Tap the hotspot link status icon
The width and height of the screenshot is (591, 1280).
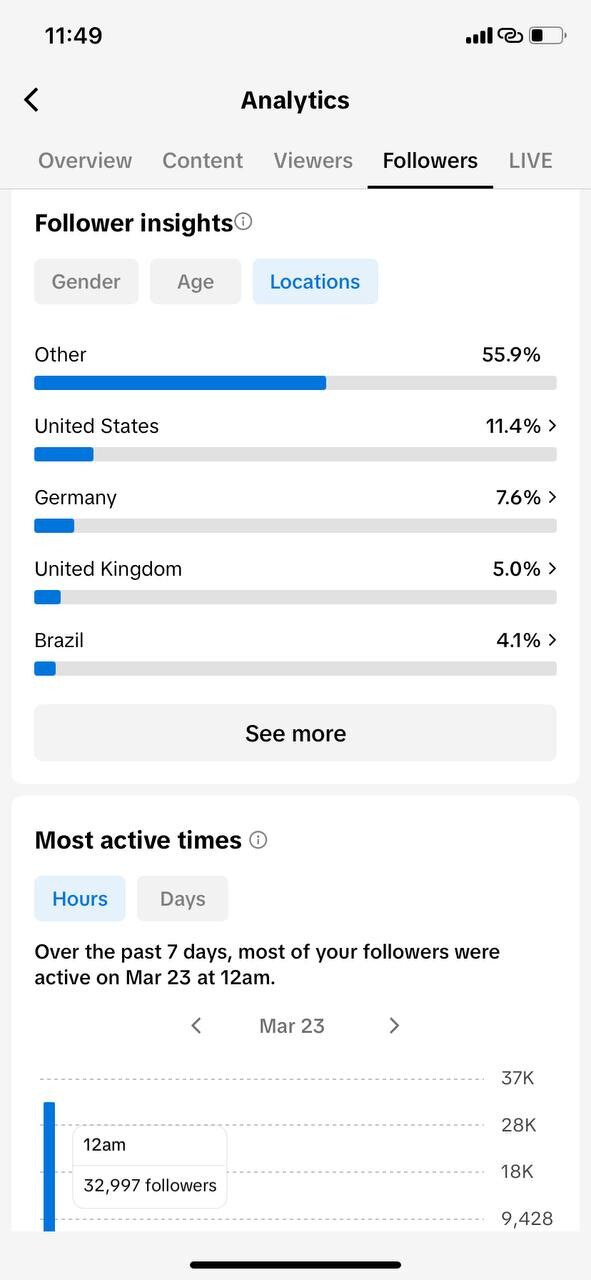511,36
